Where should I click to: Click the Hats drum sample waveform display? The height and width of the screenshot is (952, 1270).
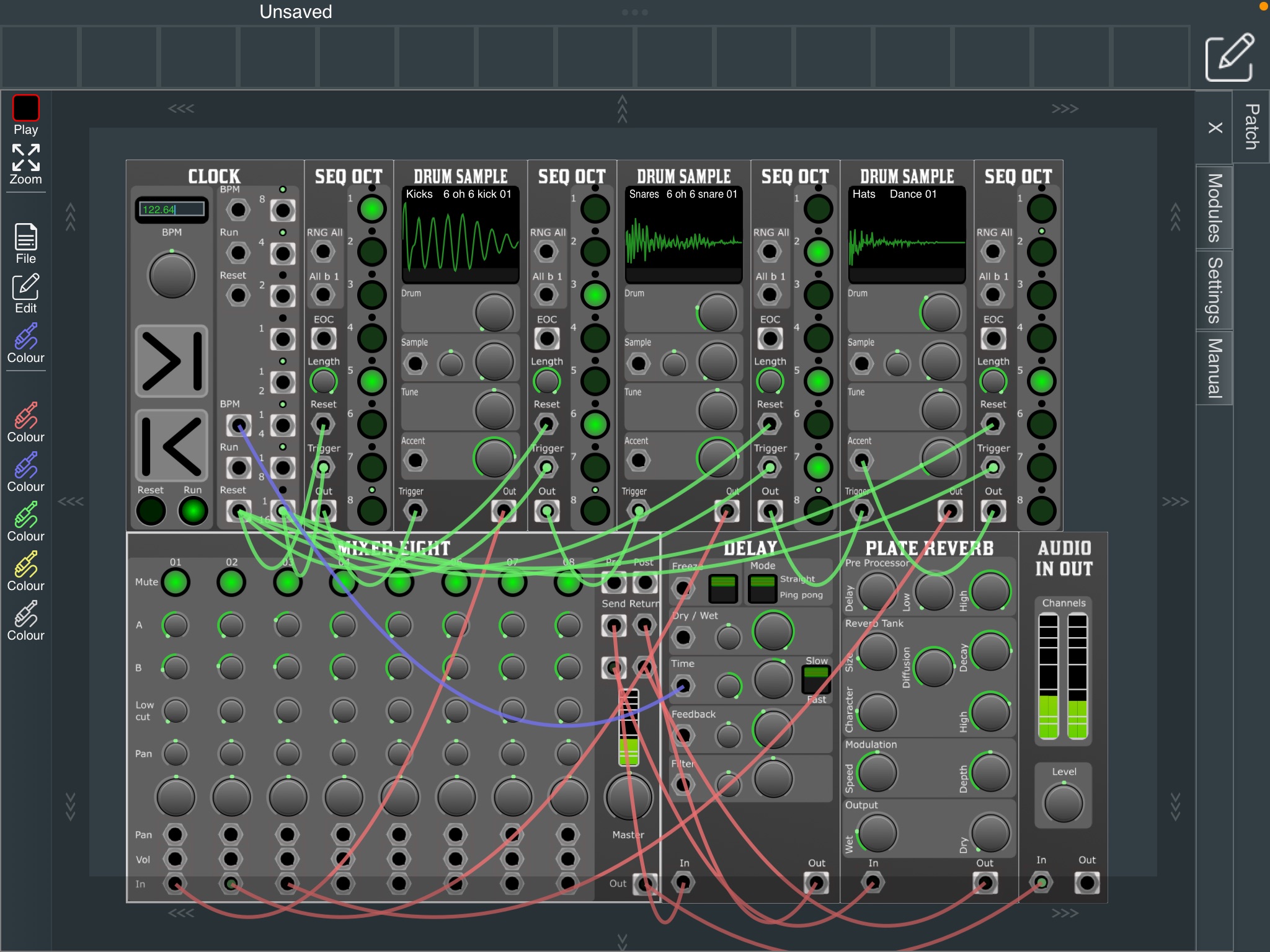tap(907, 234)
